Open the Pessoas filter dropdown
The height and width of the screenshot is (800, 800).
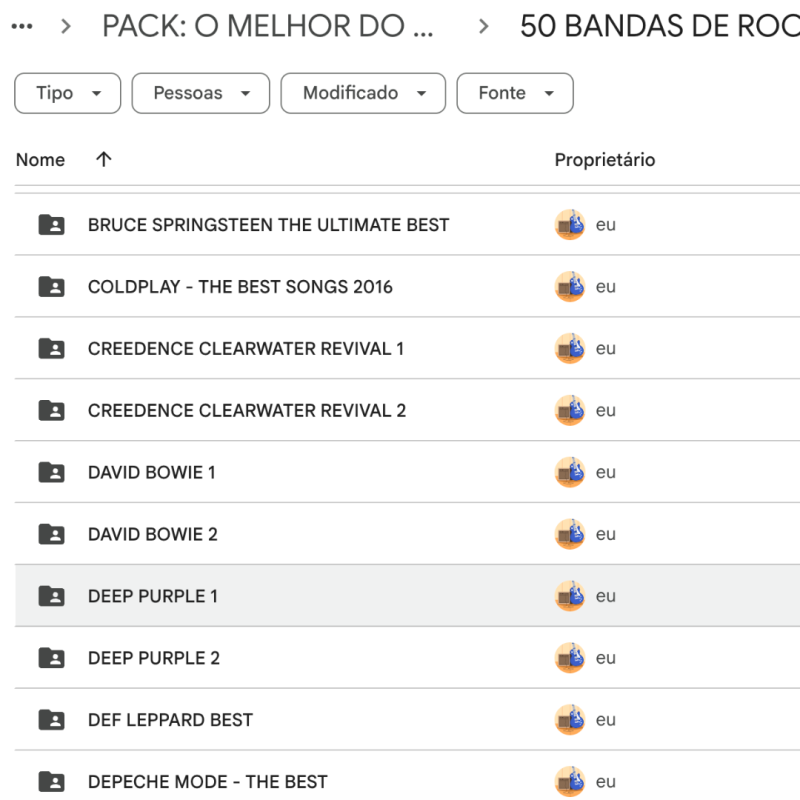(x=200, y=93)
